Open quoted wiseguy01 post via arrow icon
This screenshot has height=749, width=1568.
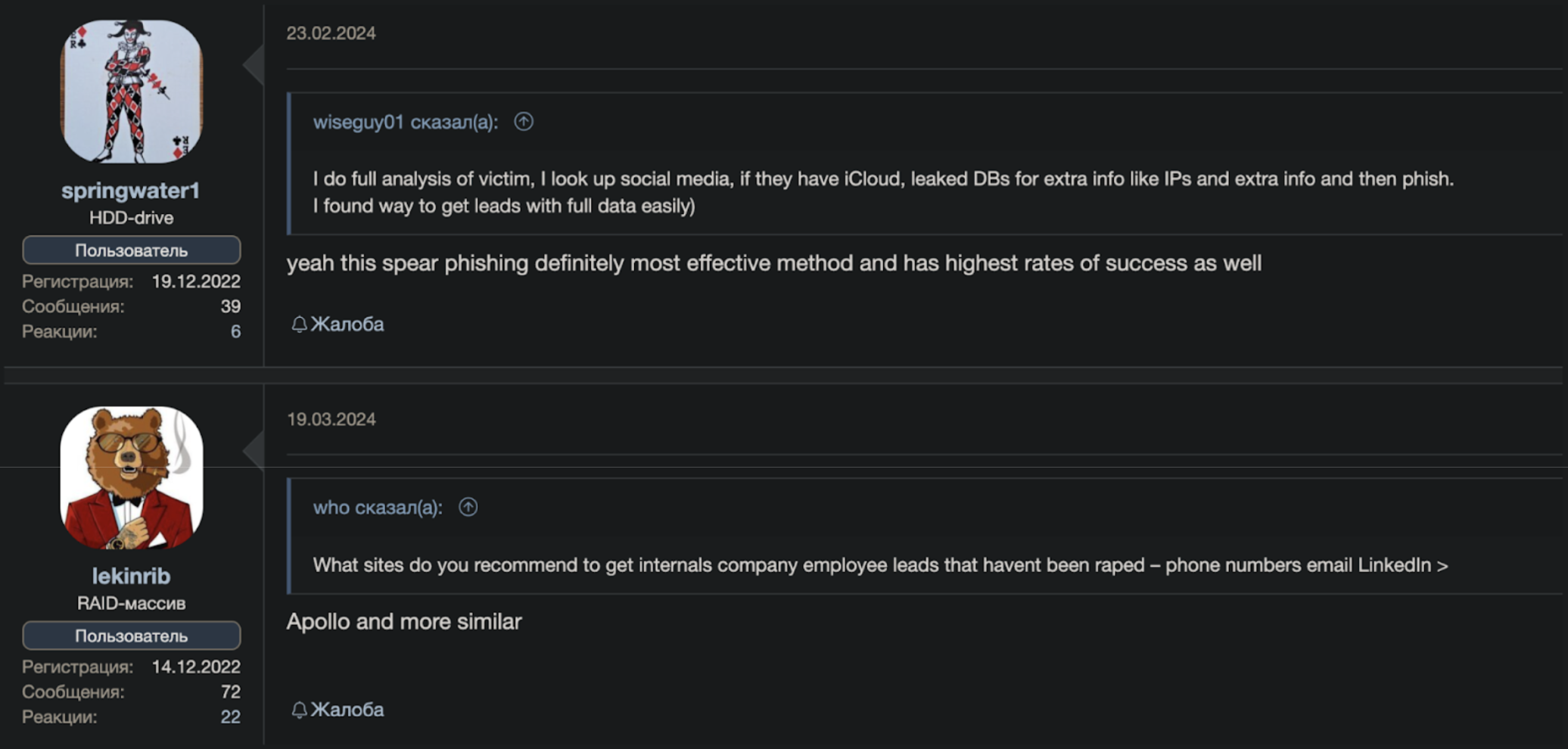[x=524, y=122]
